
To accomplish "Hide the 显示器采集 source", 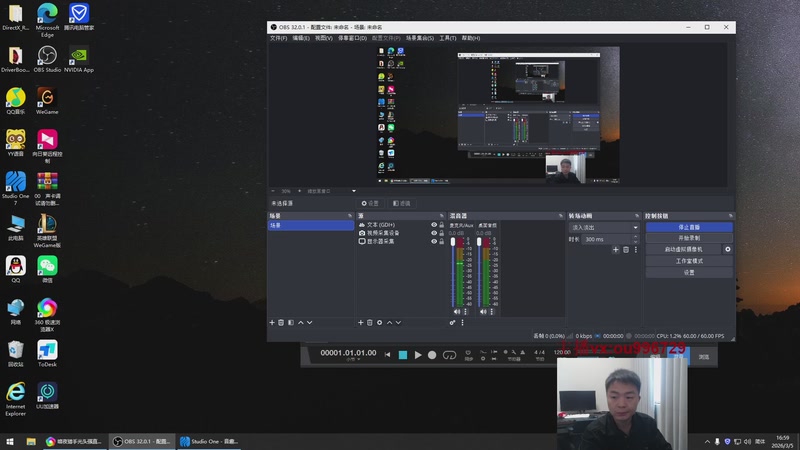I will tap(434, 241).
